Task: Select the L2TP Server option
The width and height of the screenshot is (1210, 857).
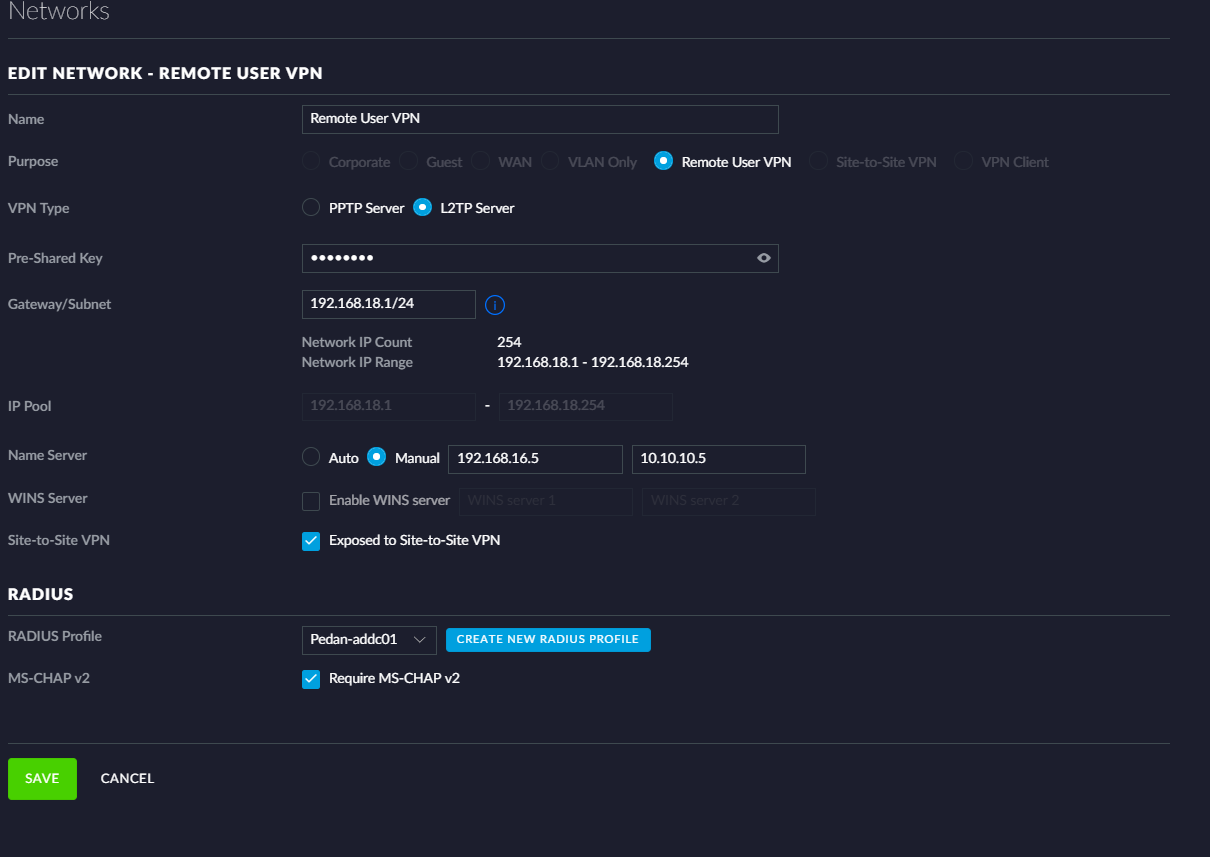Action: 423,208
